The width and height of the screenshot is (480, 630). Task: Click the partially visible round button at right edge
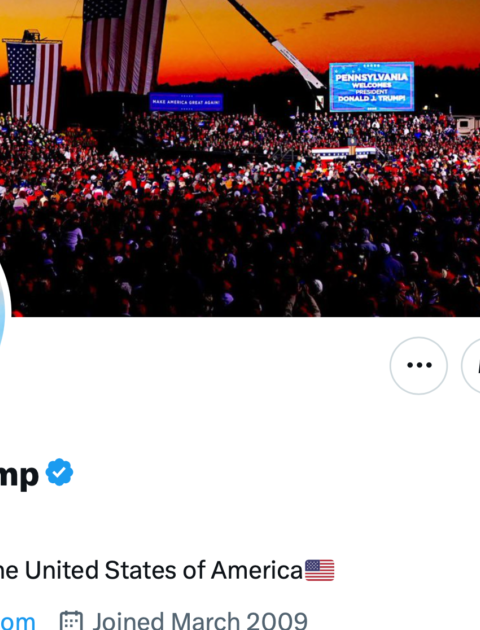(x=471, y=365)
